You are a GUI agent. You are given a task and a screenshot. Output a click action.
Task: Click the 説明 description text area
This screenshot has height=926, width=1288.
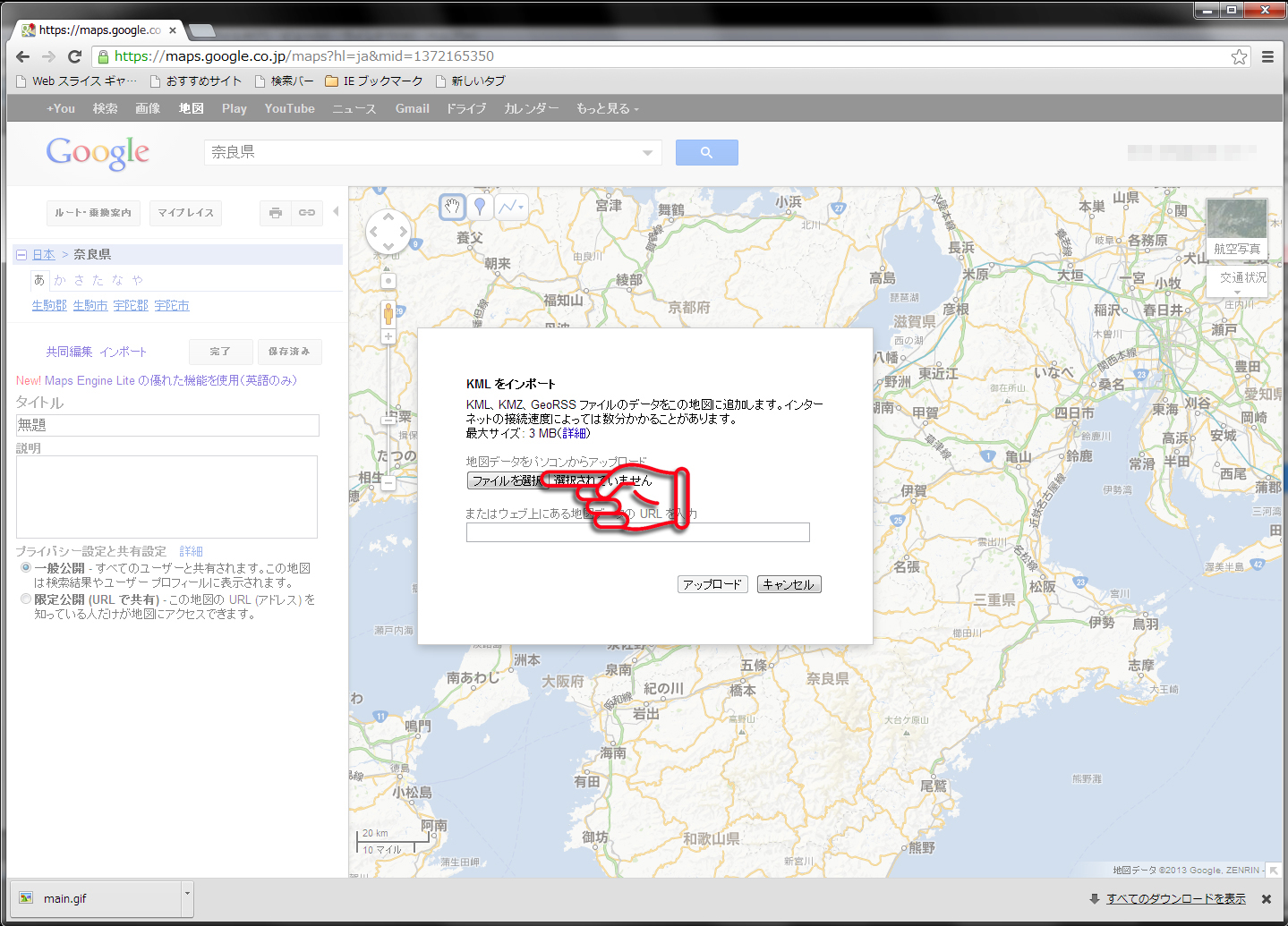[166, 497]
